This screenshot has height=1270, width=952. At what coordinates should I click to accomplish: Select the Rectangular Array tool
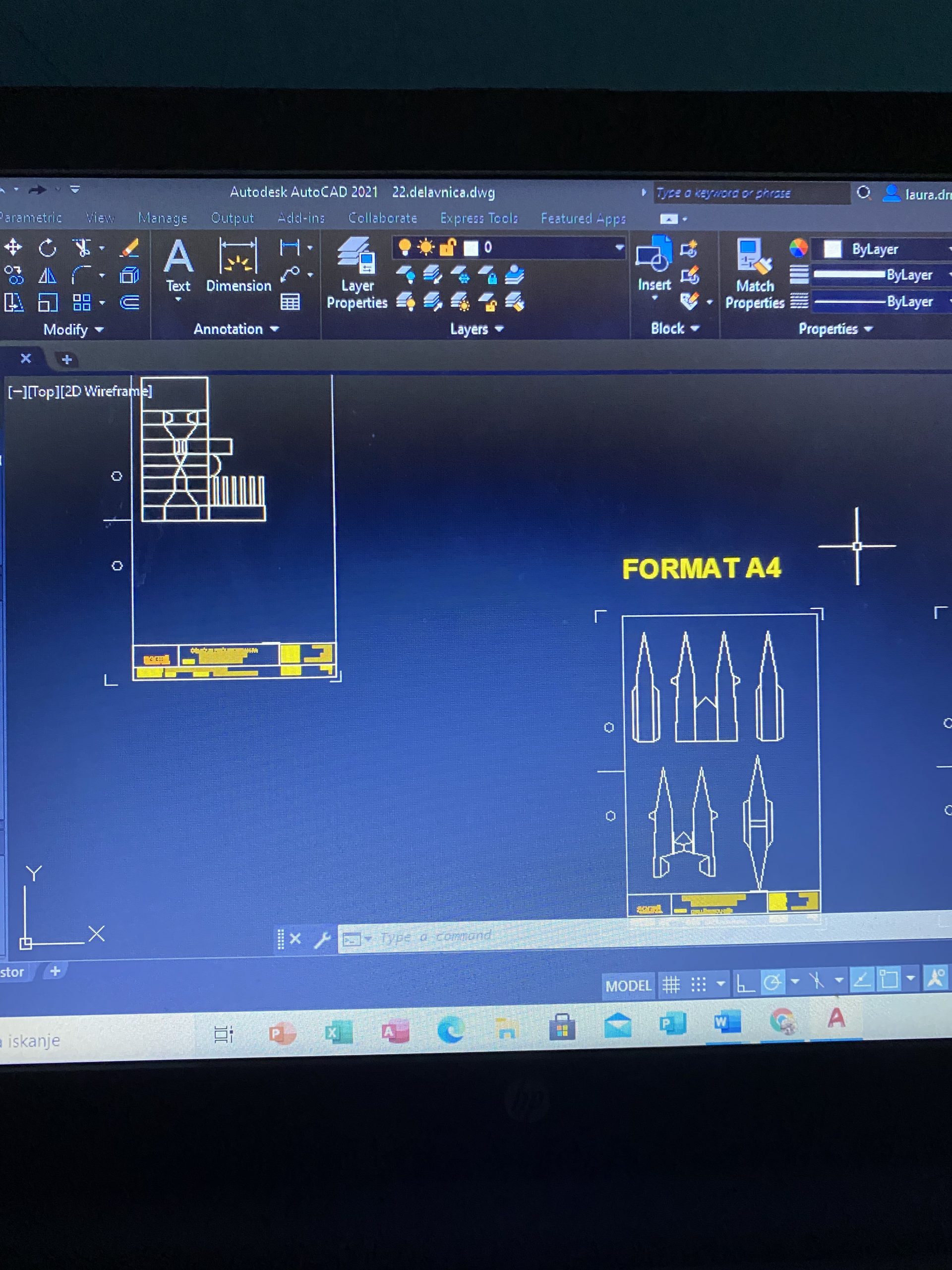coord(81,302)
